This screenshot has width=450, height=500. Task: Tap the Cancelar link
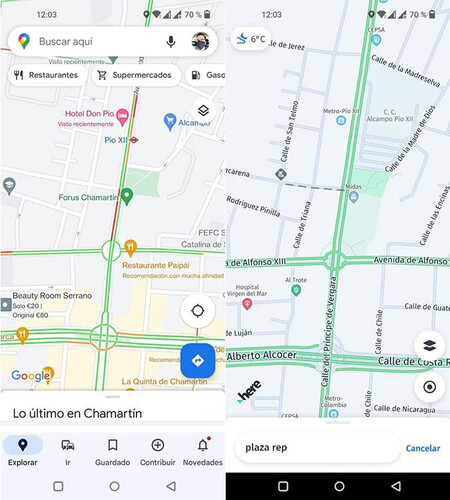(x=423, y=448)
